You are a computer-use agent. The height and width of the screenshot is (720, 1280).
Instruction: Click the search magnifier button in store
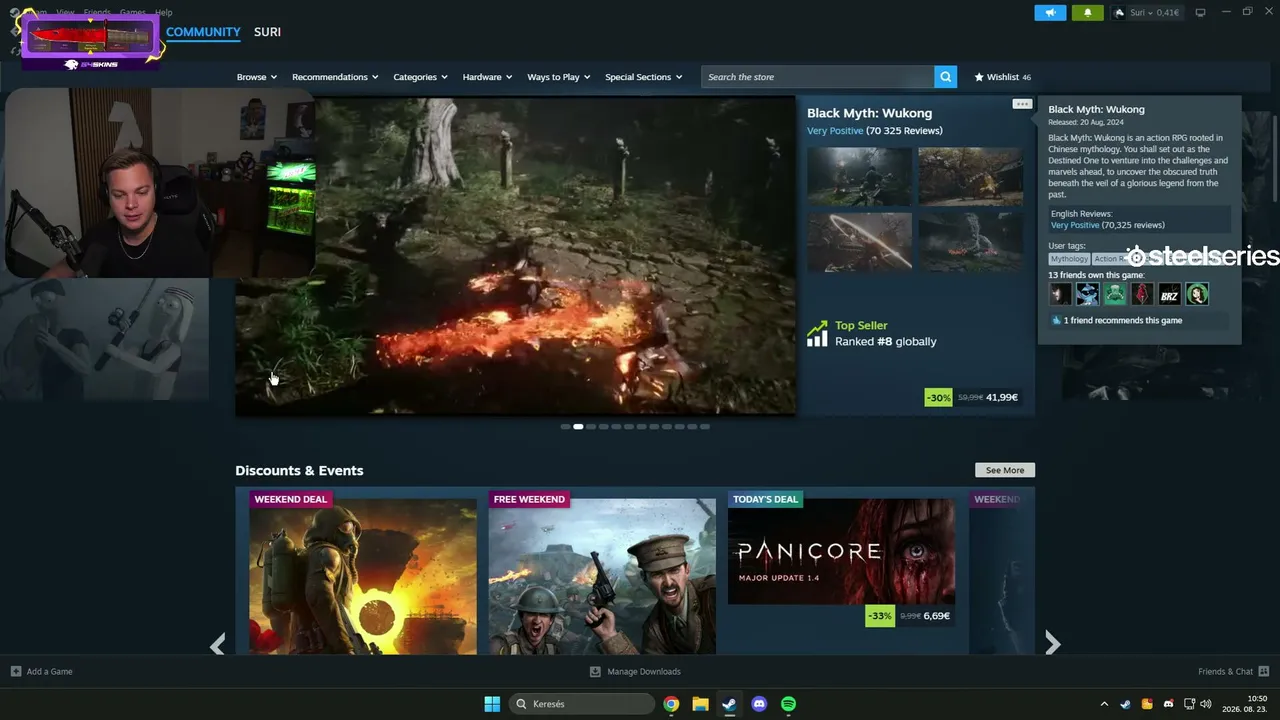[945, 77]
